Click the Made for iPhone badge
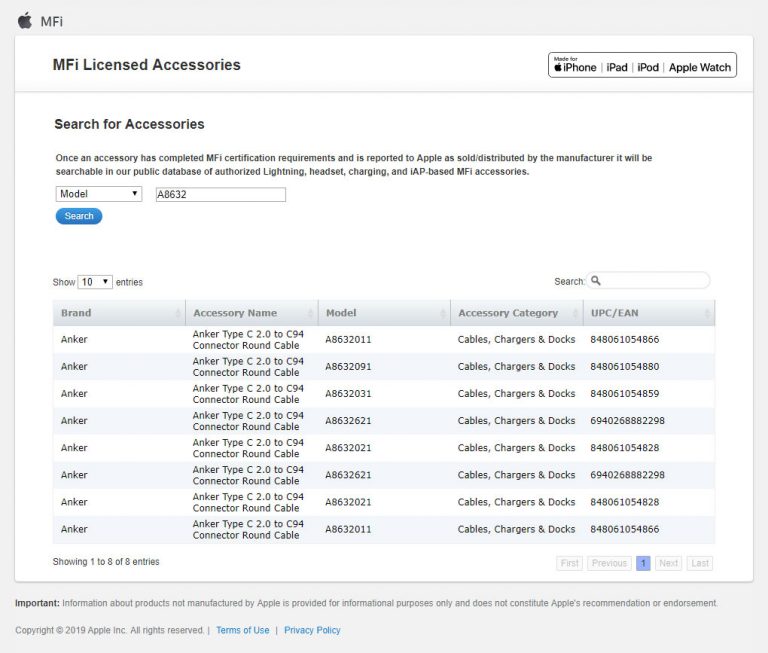This screenshot has height=653, width=768. pos(642,66)
